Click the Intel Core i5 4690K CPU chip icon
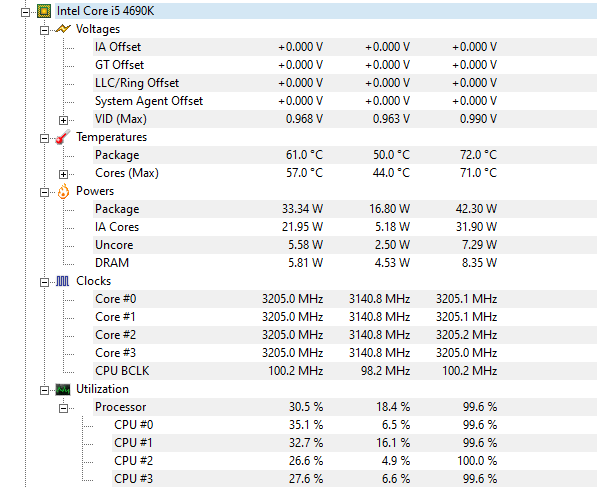The width and height of the screenshot is (597, 487). coord(44,11)
